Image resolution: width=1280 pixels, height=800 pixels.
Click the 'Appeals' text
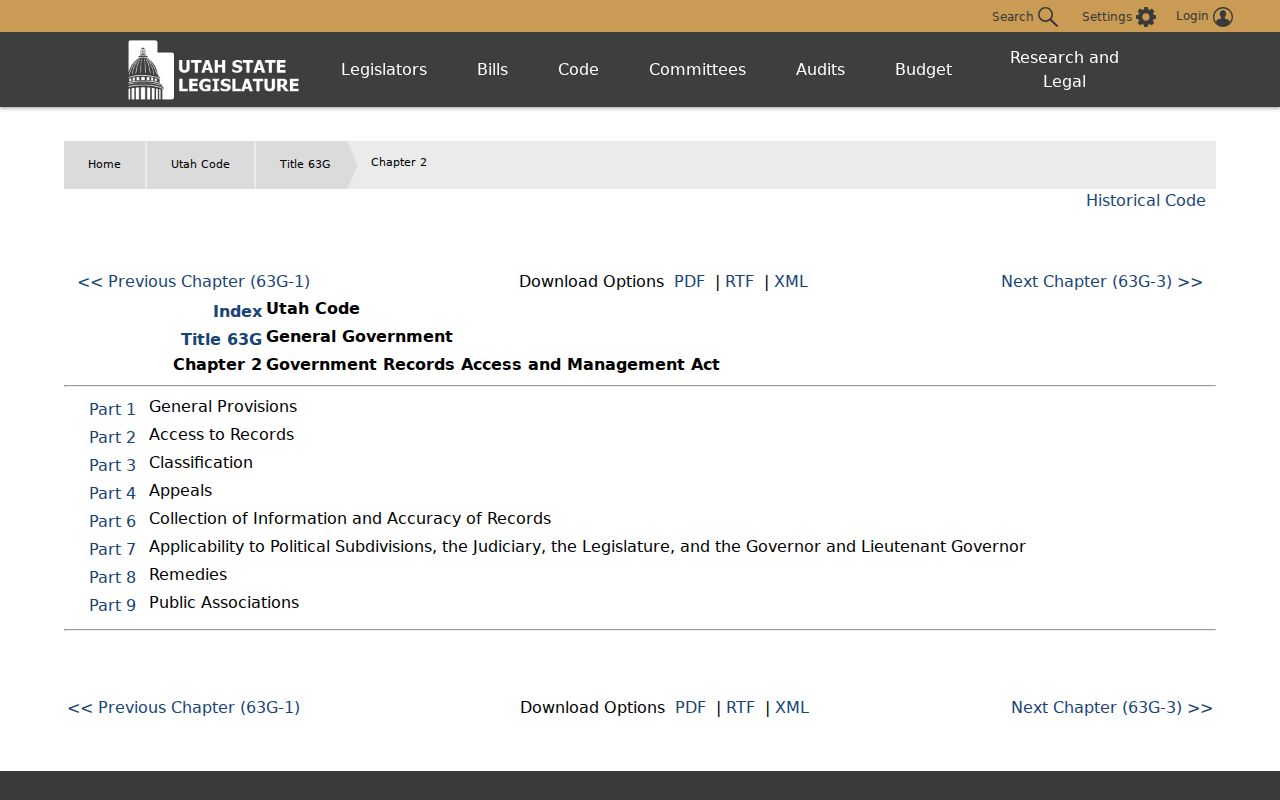point(181,490)
